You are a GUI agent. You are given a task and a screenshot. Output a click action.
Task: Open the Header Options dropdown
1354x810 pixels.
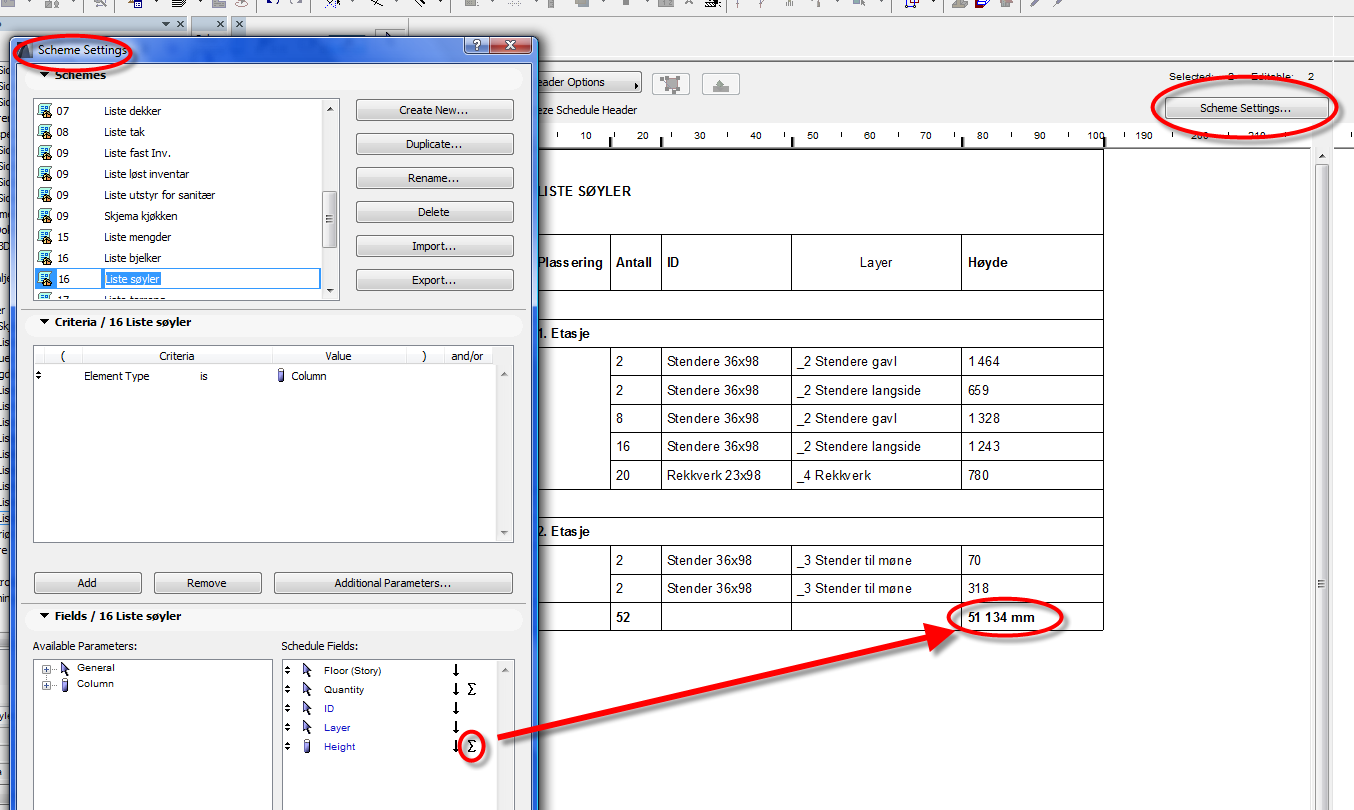pyautogui.click(x=589, y=83)
